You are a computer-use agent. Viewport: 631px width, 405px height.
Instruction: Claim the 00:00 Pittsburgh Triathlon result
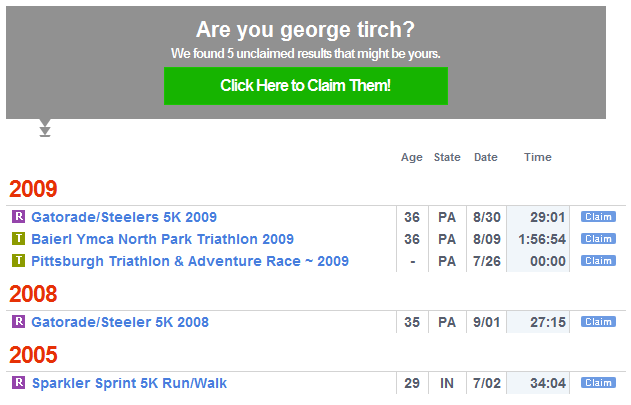pyautogui.click(x=598, y=260)
